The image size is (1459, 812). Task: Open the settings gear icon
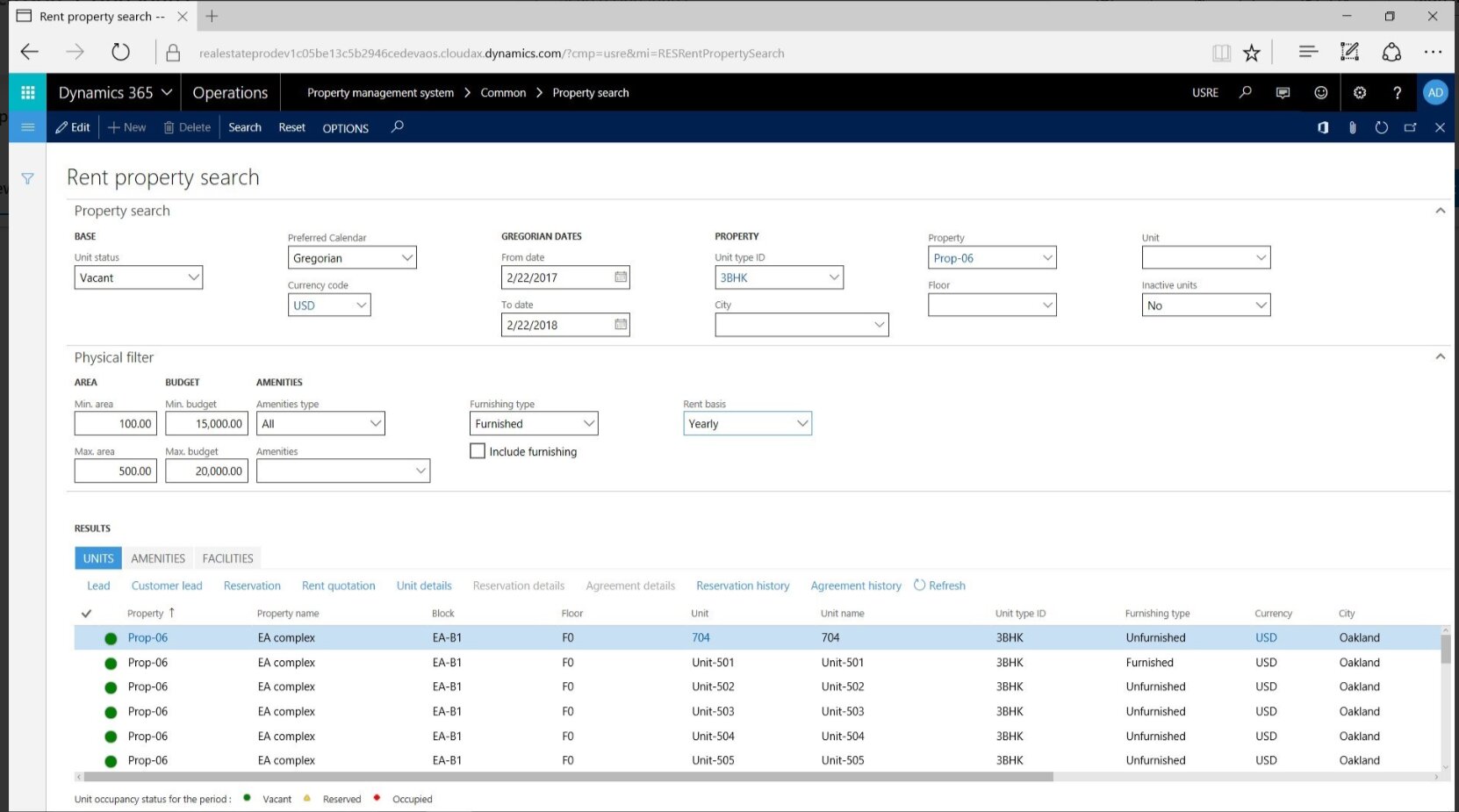(x=1359, y=92)
